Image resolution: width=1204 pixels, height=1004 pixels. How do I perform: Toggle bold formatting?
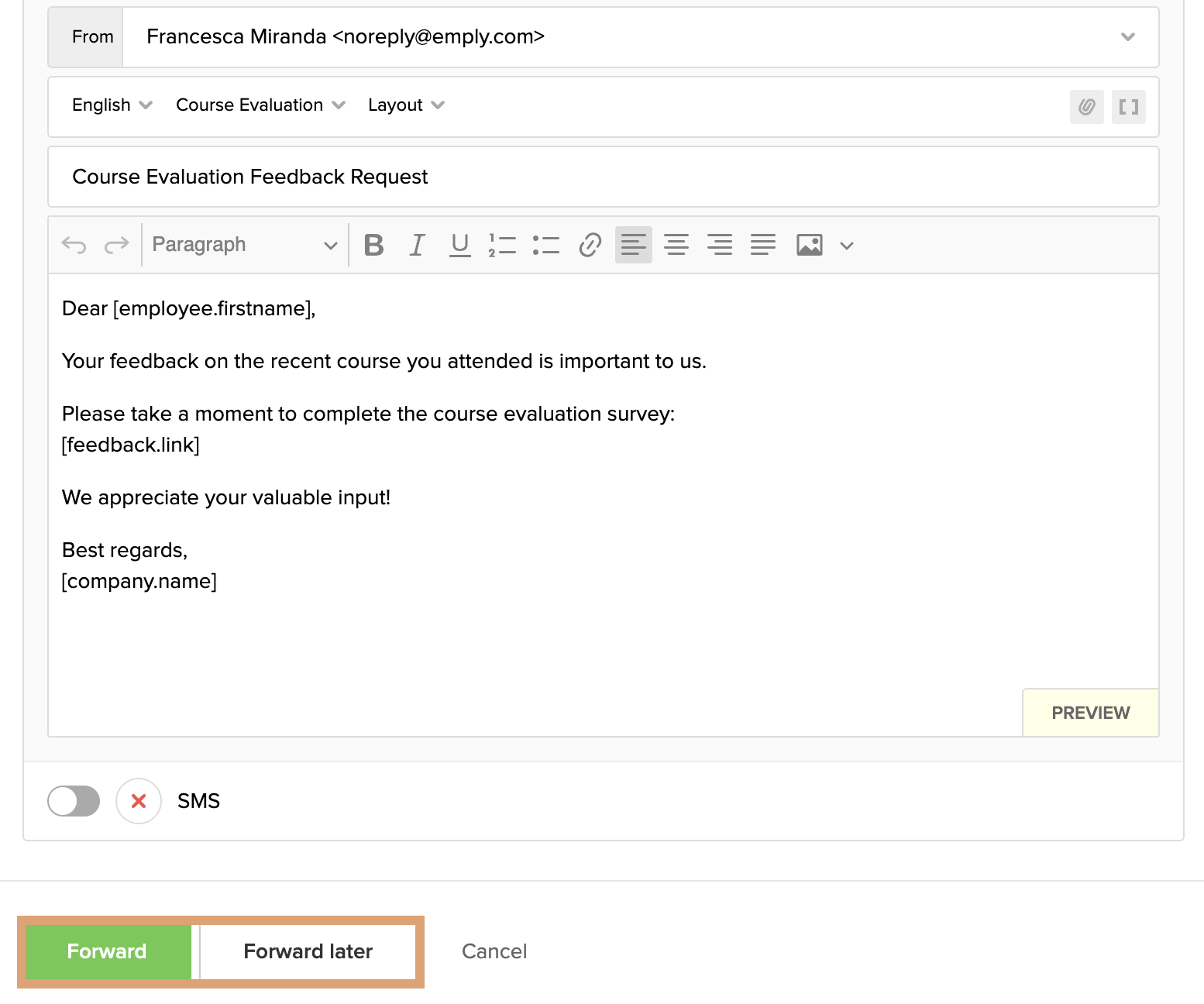(x=373, y=246)
